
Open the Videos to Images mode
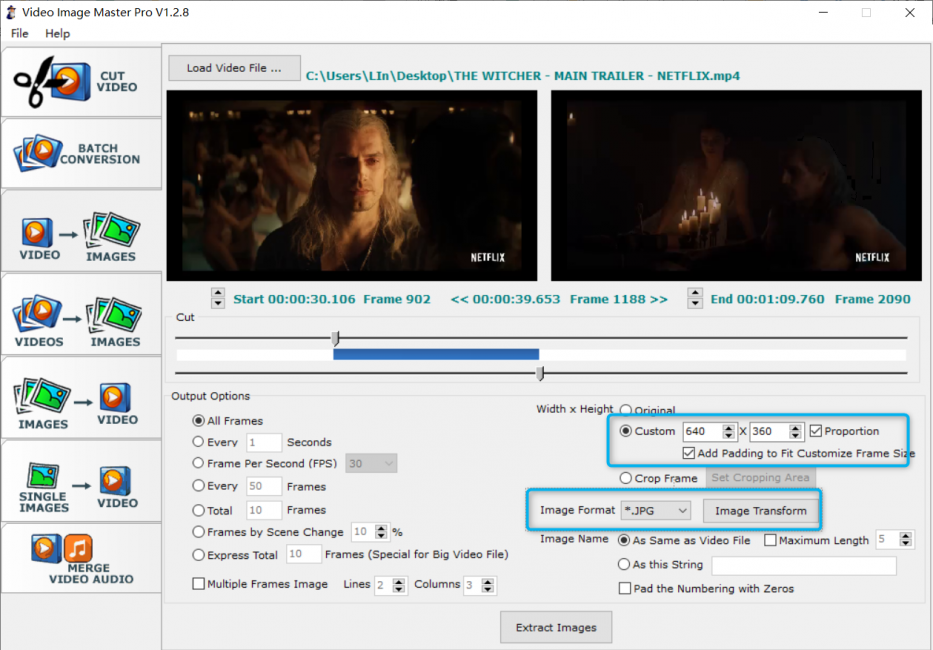click(80, 318)
